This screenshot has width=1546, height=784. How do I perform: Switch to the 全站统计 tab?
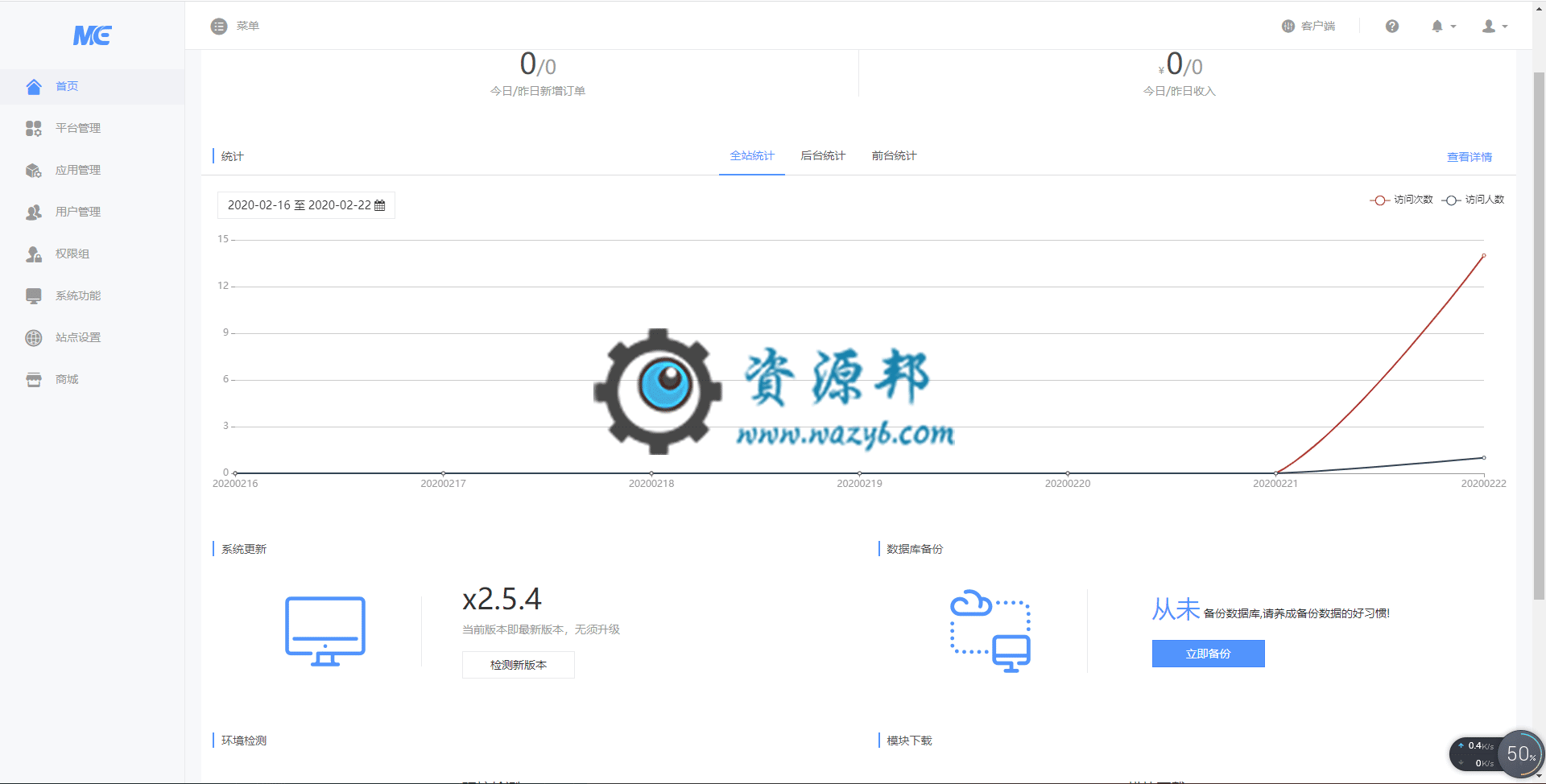click(x=752, y=156)
